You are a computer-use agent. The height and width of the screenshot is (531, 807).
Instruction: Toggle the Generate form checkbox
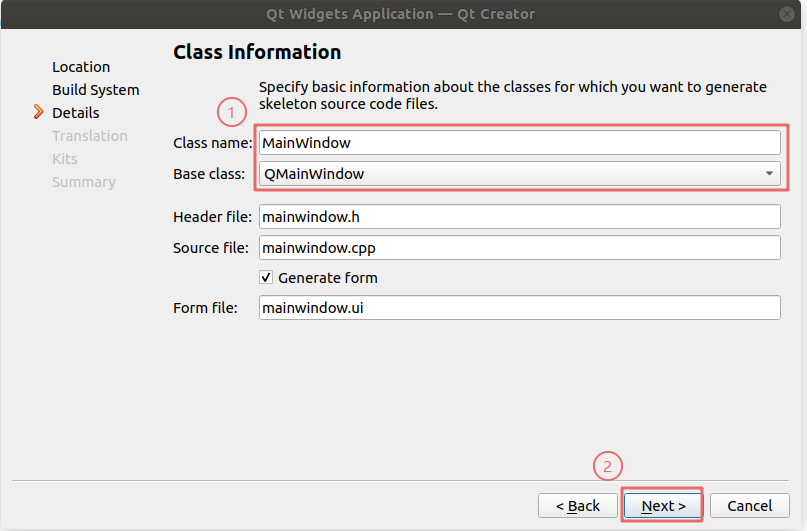point(266,277)
